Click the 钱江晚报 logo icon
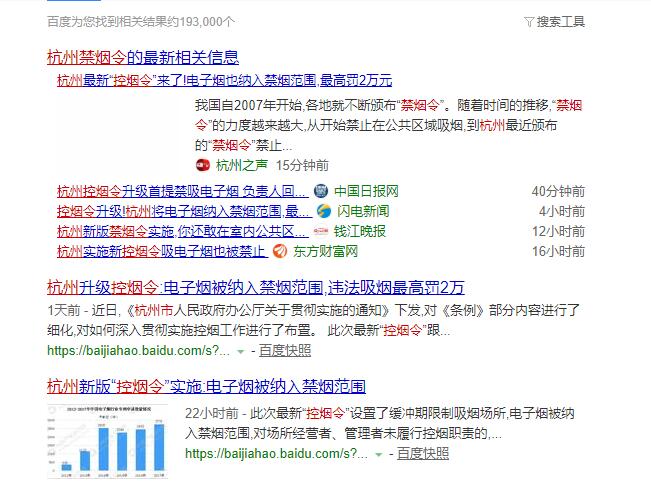651x493 pixels. pos(321,231)
